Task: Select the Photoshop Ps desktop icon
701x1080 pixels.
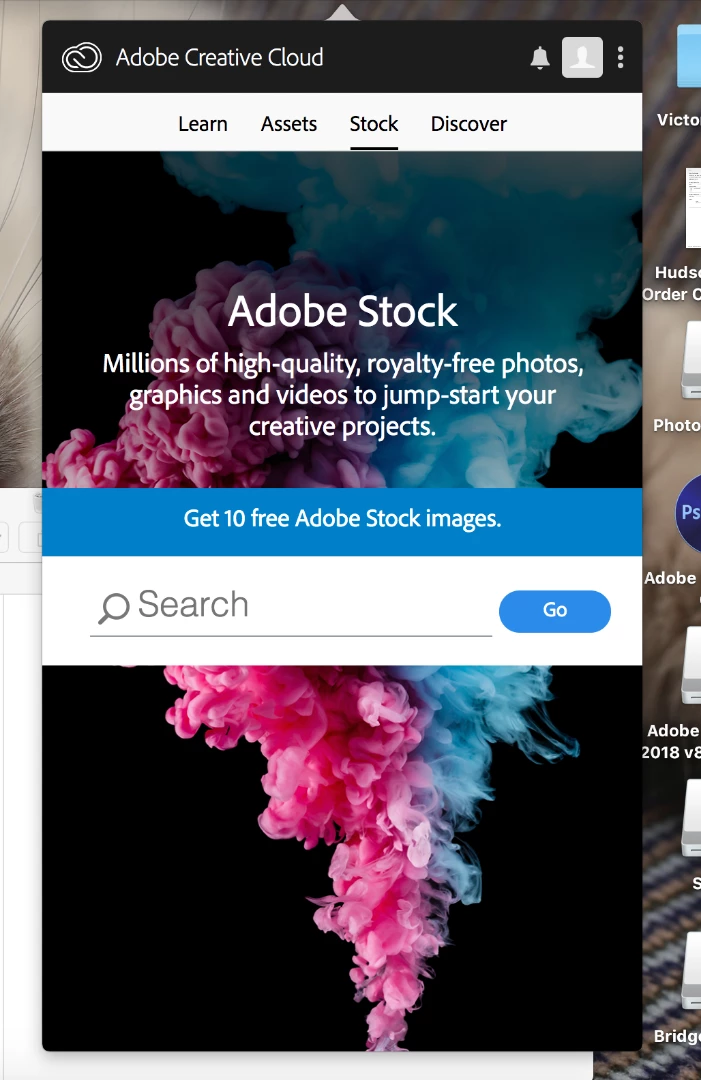Action: click(689, 513)
